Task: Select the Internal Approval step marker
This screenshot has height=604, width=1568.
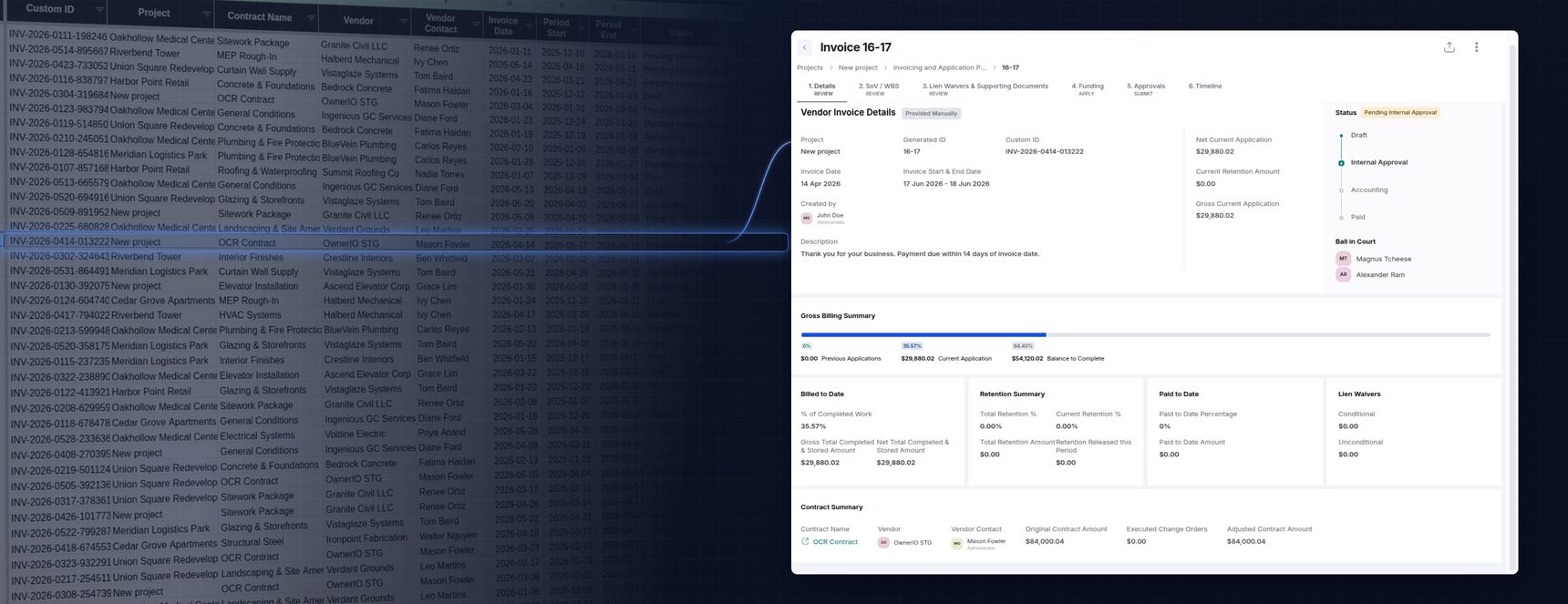Action: pyautogui.click(x=1341, y=163)
